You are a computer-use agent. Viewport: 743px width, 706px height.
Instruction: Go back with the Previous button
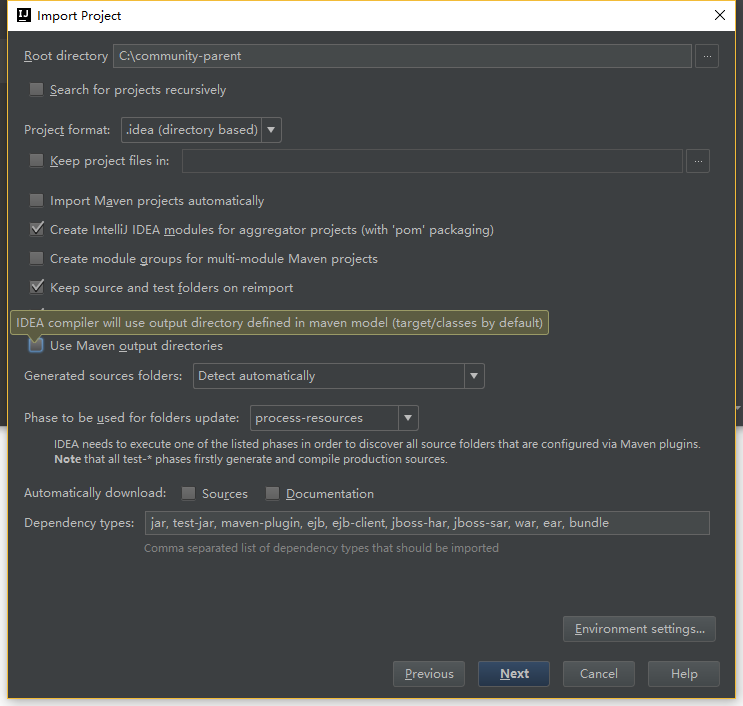[429, 674]
